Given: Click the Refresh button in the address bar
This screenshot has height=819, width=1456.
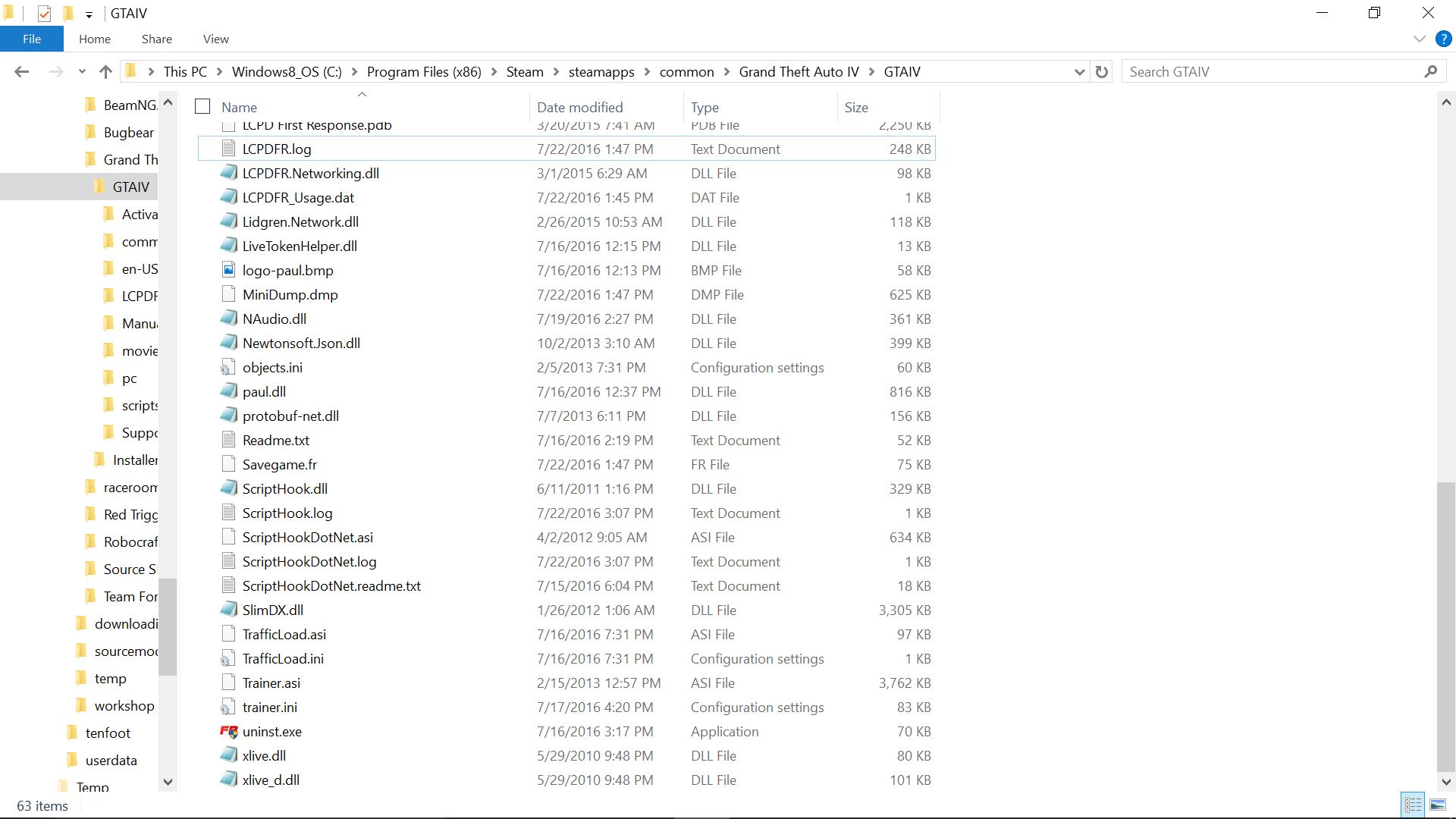Looking at the screenshot, I should click(1102, 72).
